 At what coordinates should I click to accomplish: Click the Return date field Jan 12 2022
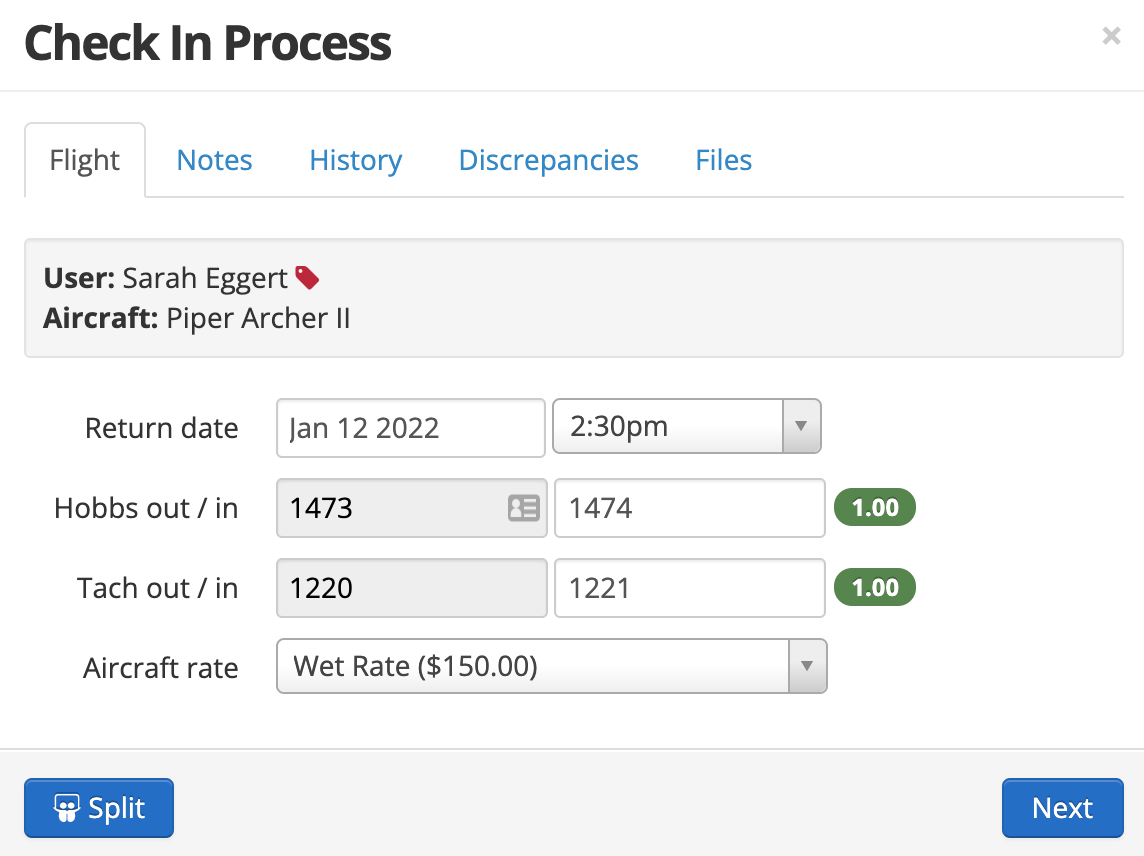click(x=410, y=428)
